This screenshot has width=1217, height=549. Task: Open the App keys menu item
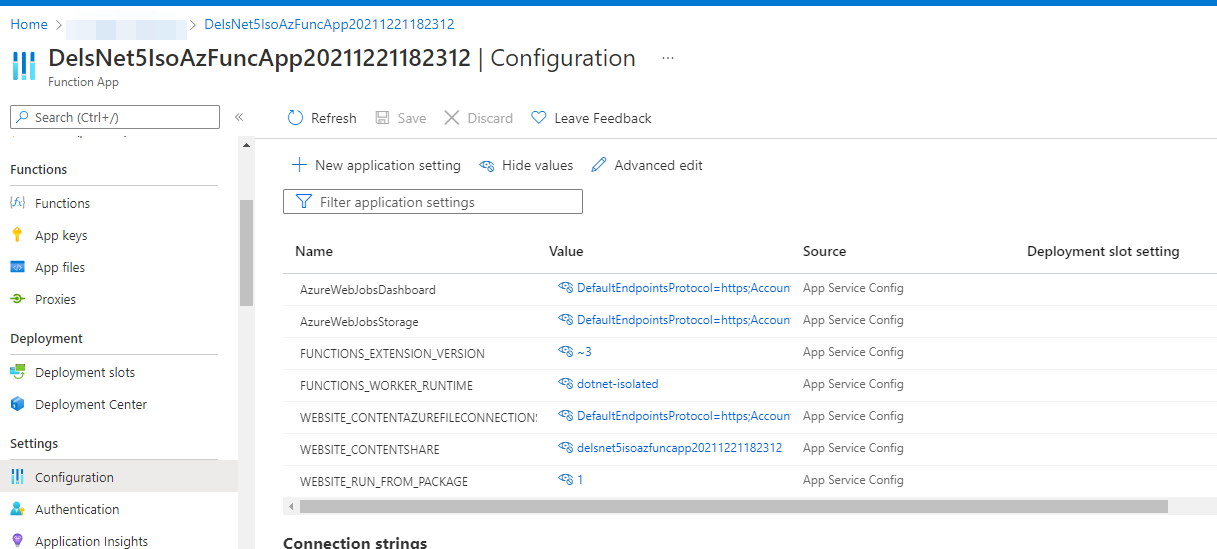tap(61, 235)
